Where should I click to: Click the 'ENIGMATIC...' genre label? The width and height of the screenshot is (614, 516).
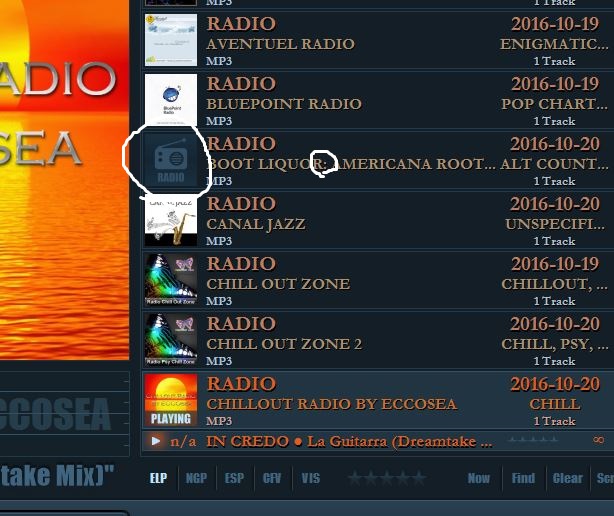pyautogui.click(x=554, y=44)
